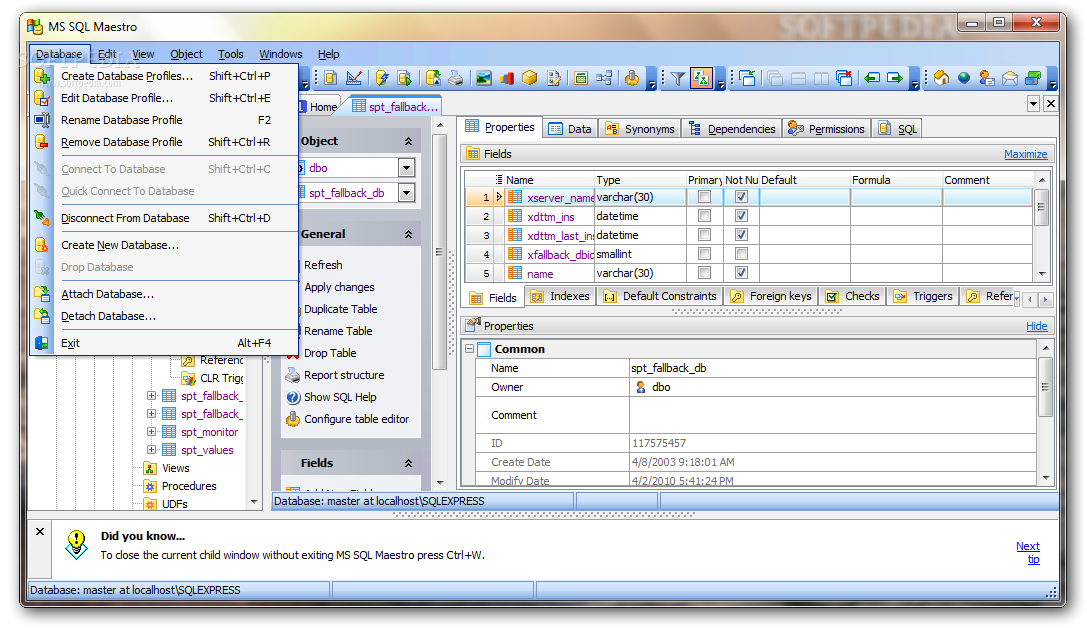The height and width of the screenshot is (628, 1087).
Task: Toggle Primary checkbox for xdttm_ins row
Action: point(704,216)
